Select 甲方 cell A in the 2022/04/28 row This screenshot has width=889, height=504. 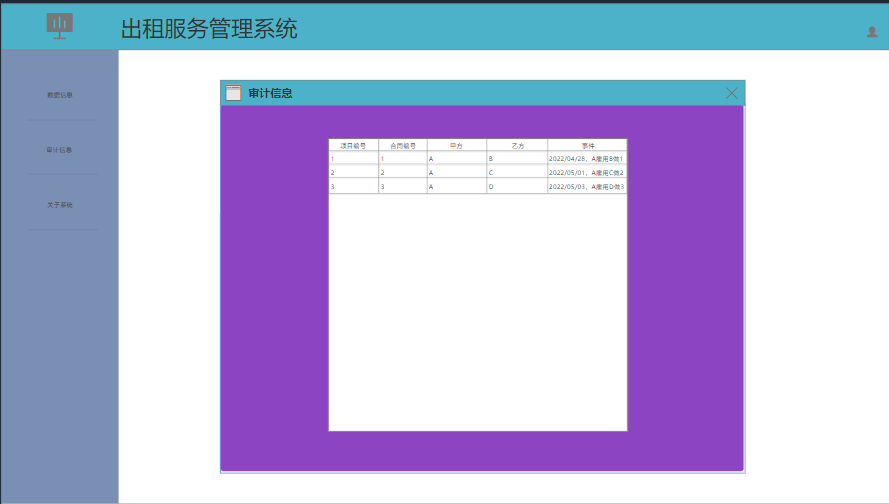[x=456, y=159]
